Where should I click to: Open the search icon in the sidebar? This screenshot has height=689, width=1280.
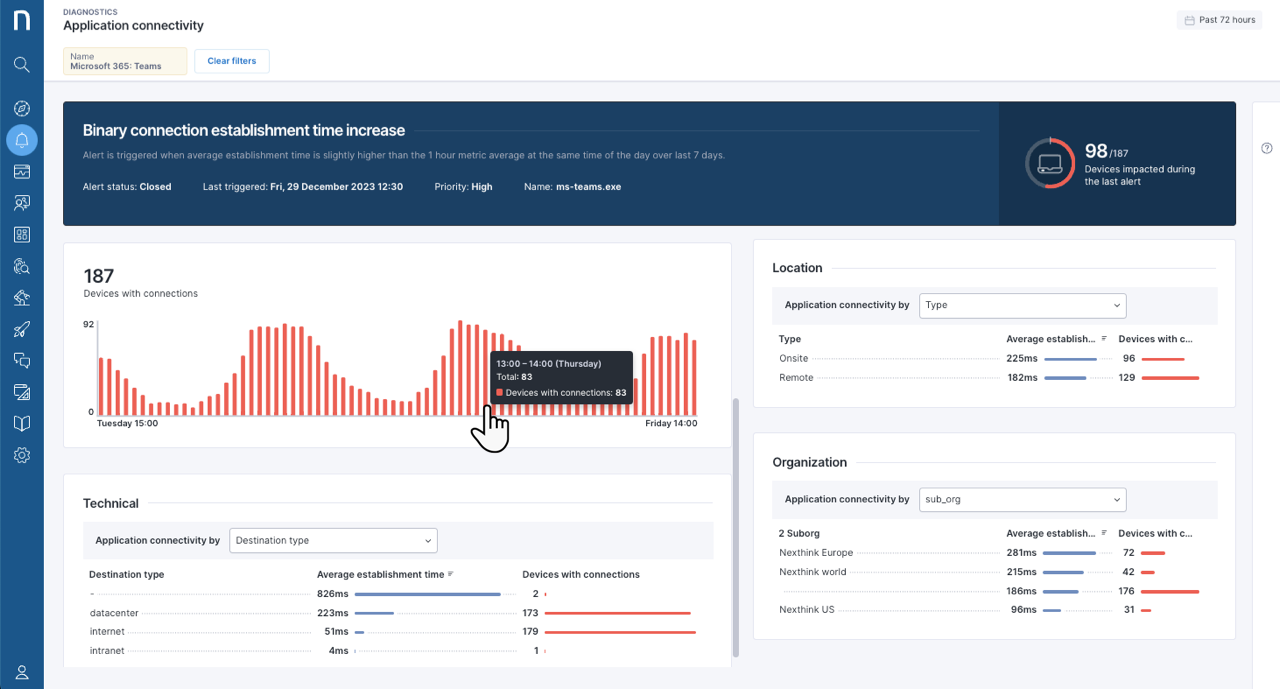coord(21,65)
